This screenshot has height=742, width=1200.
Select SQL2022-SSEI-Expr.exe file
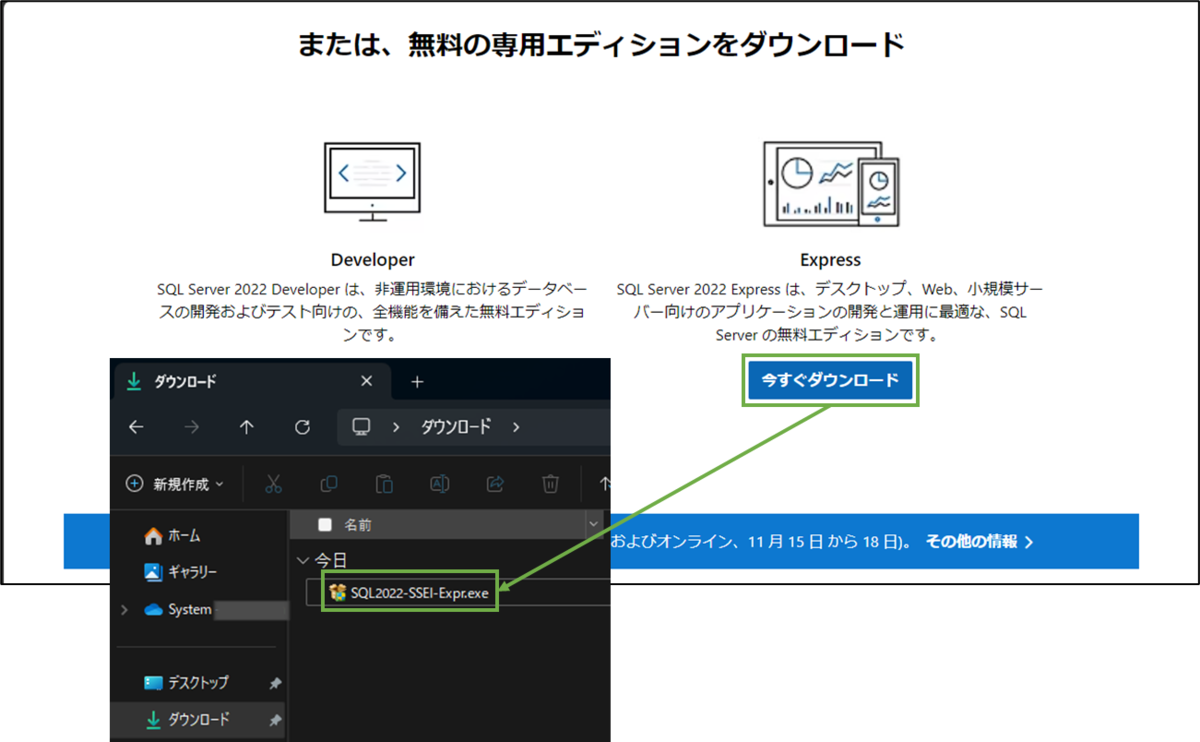click(408, 593)
